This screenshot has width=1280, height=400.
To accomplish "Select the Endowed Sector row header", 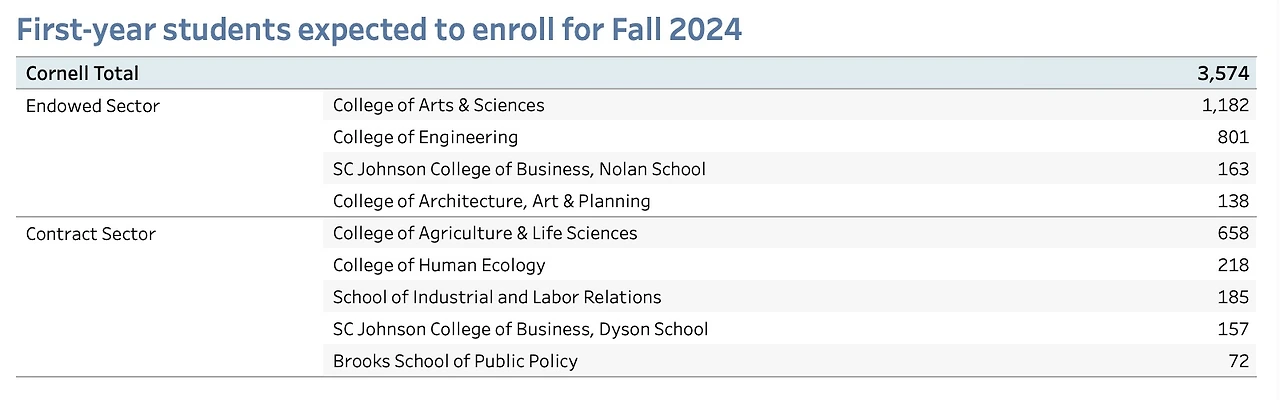I will [x=93, y=105].
